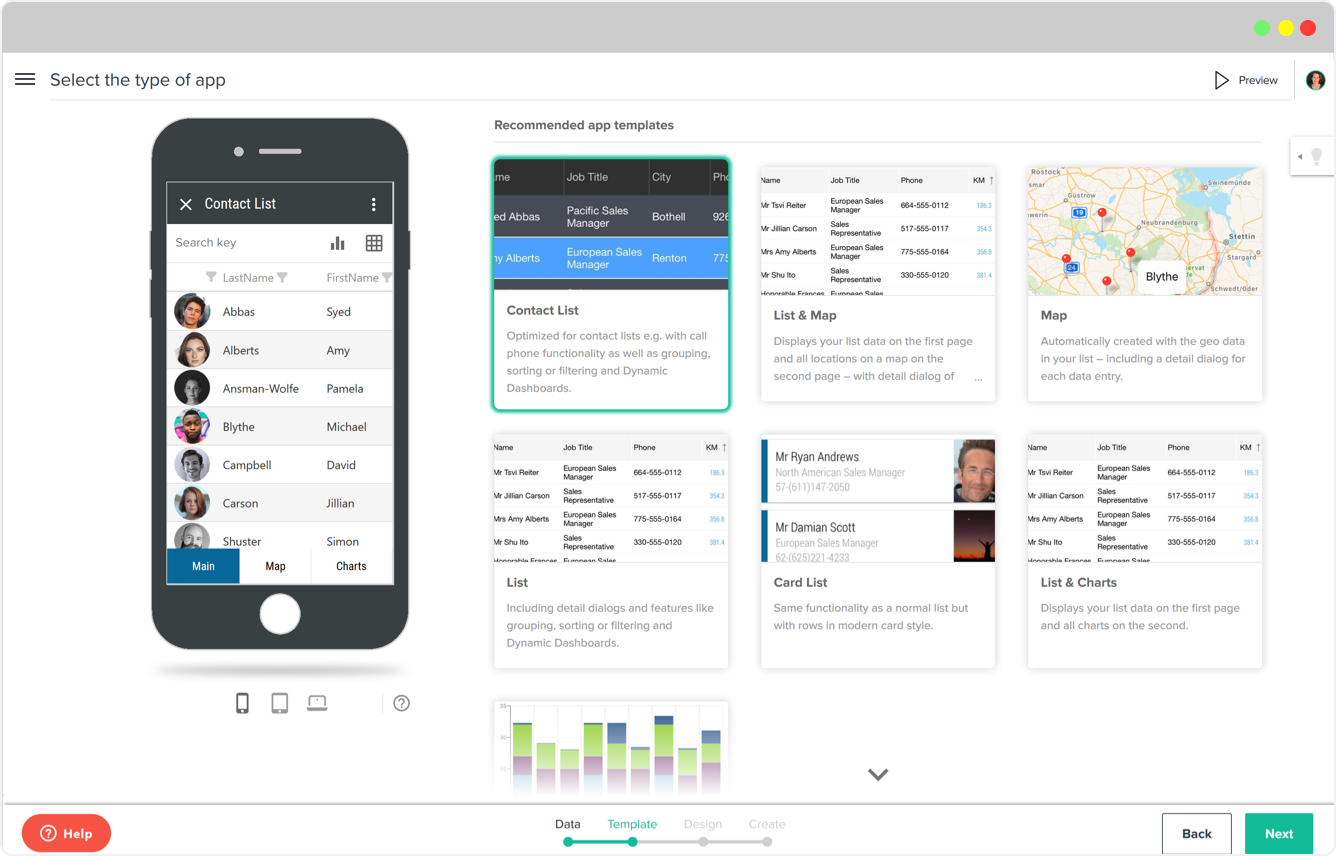Click the Next button
Image resolution: width=1336 pixels, height=856 pixels.
point(1279,834)
